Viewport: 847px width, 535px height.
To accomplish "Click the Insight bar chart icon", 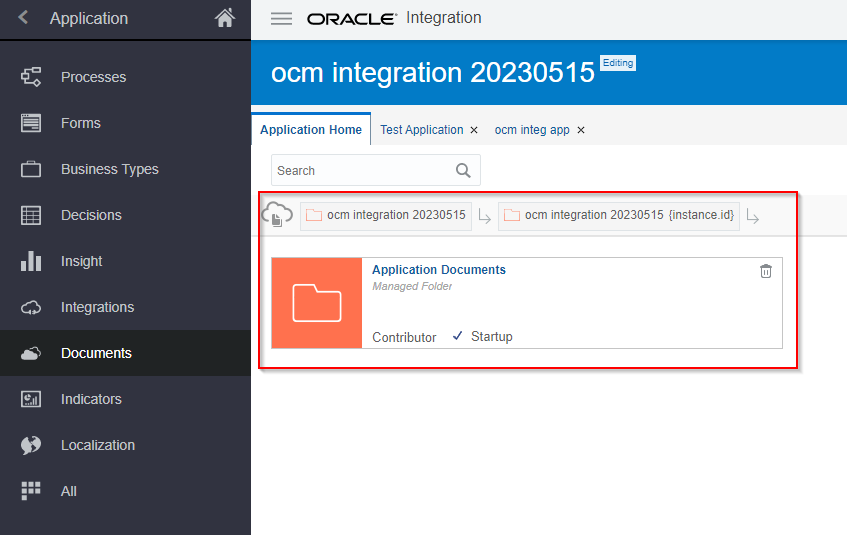I will [x=31, y=261].
